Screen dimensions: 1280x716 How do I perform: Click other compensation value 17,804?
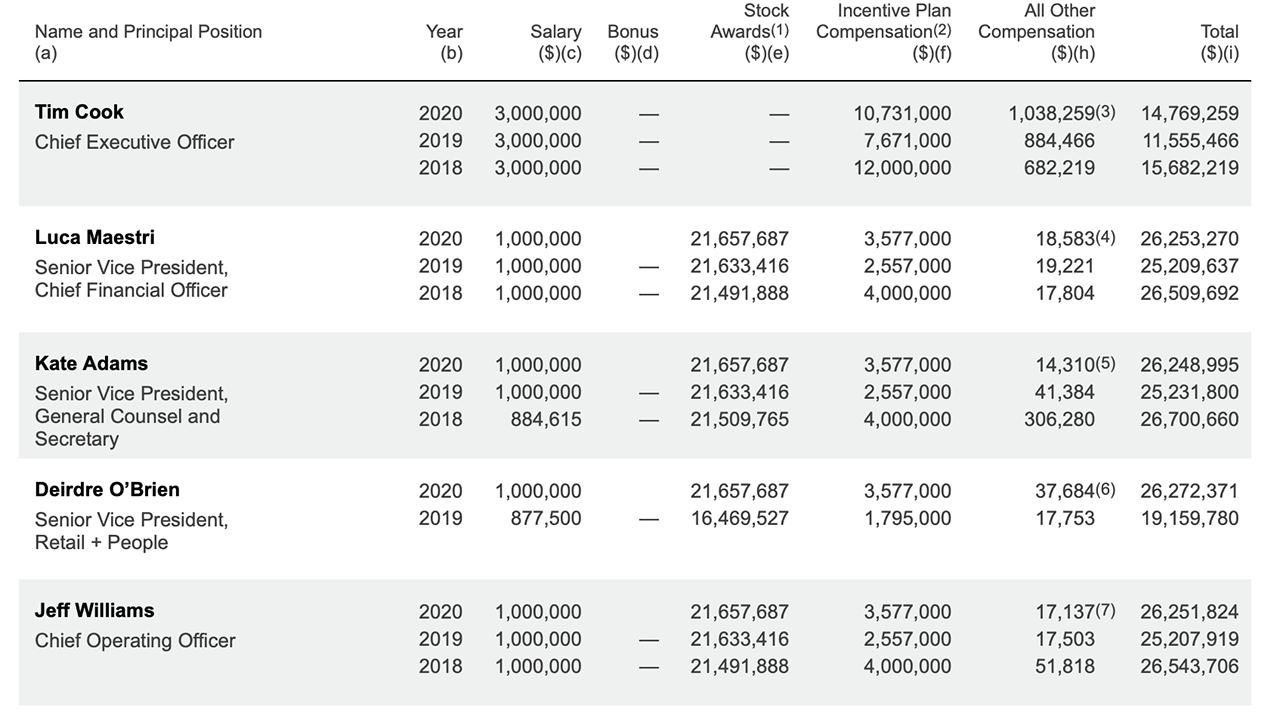1065,293
